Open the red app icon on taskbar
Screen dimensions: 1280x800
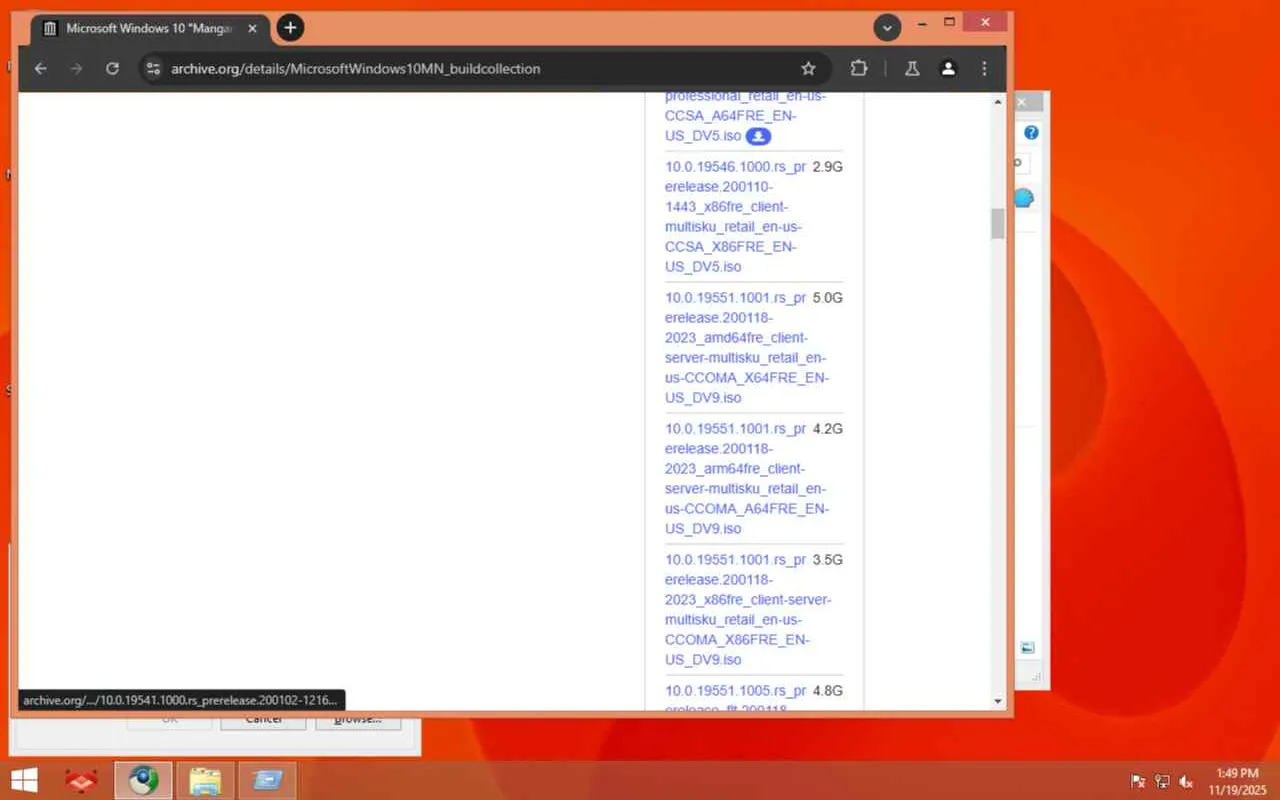click(81, 780)
